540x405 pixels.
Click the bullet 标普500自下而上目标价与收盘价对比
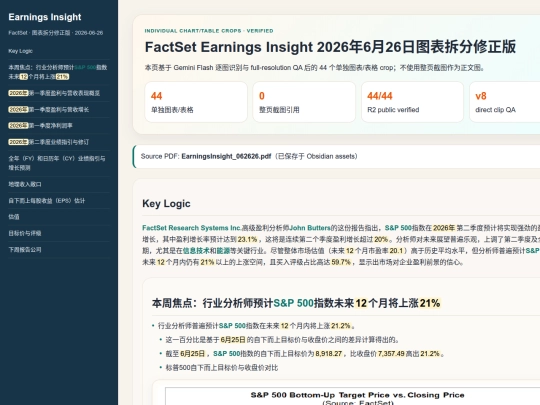(222, 368)
